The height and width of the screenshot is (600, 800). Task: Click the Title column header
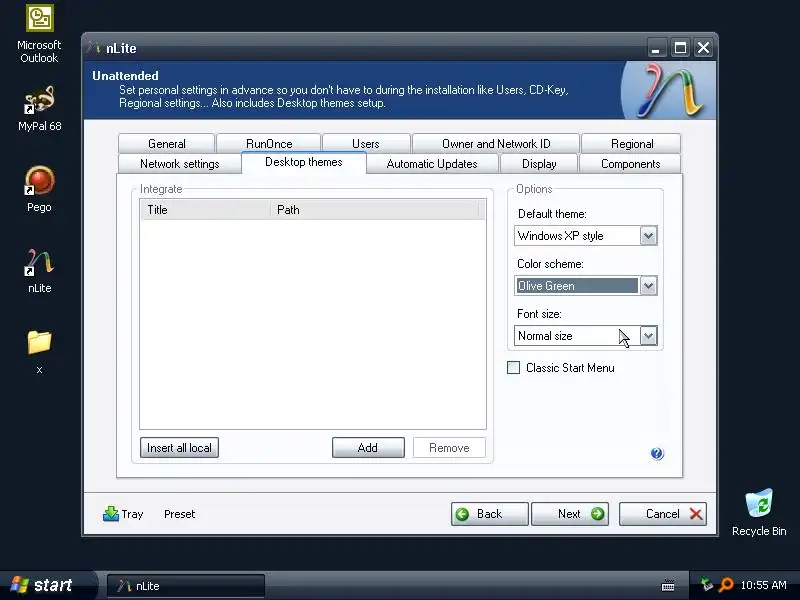click(x=206, y=210)
